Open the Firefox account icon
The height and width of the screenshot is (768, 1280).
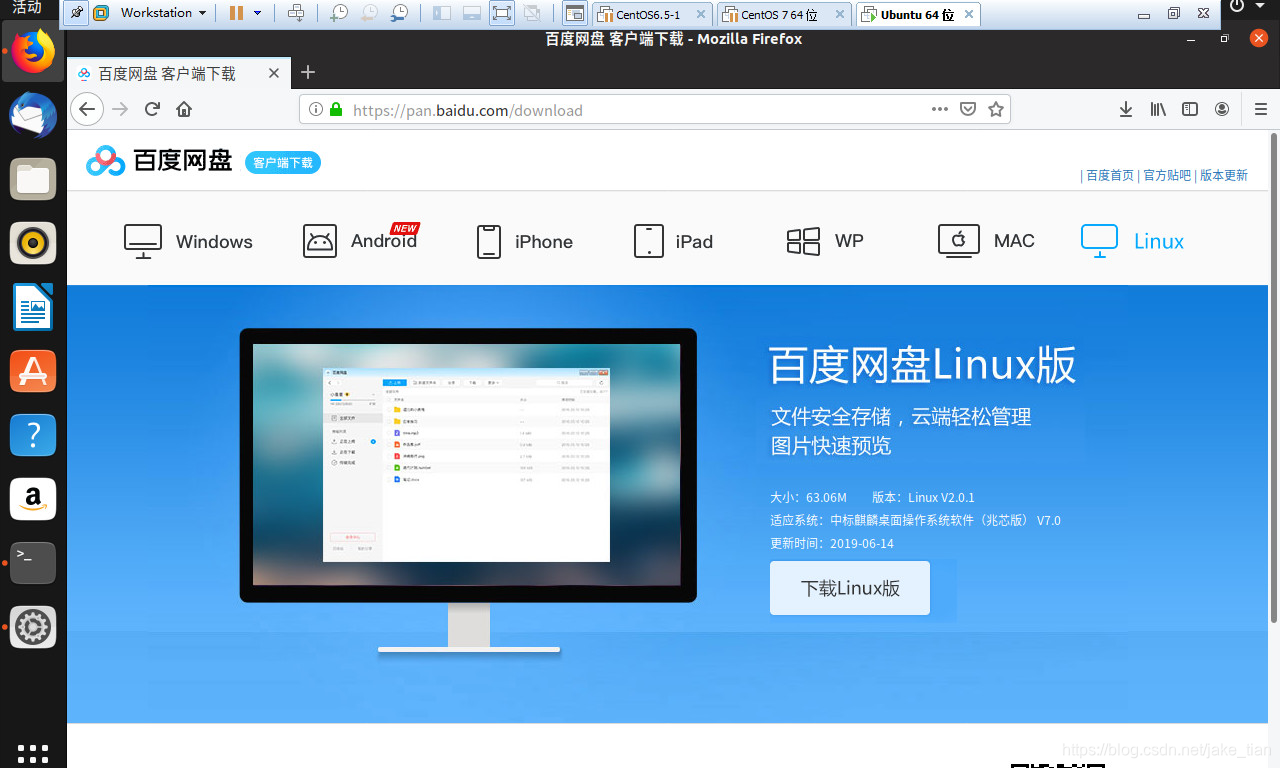click(x=1222, y=109)
